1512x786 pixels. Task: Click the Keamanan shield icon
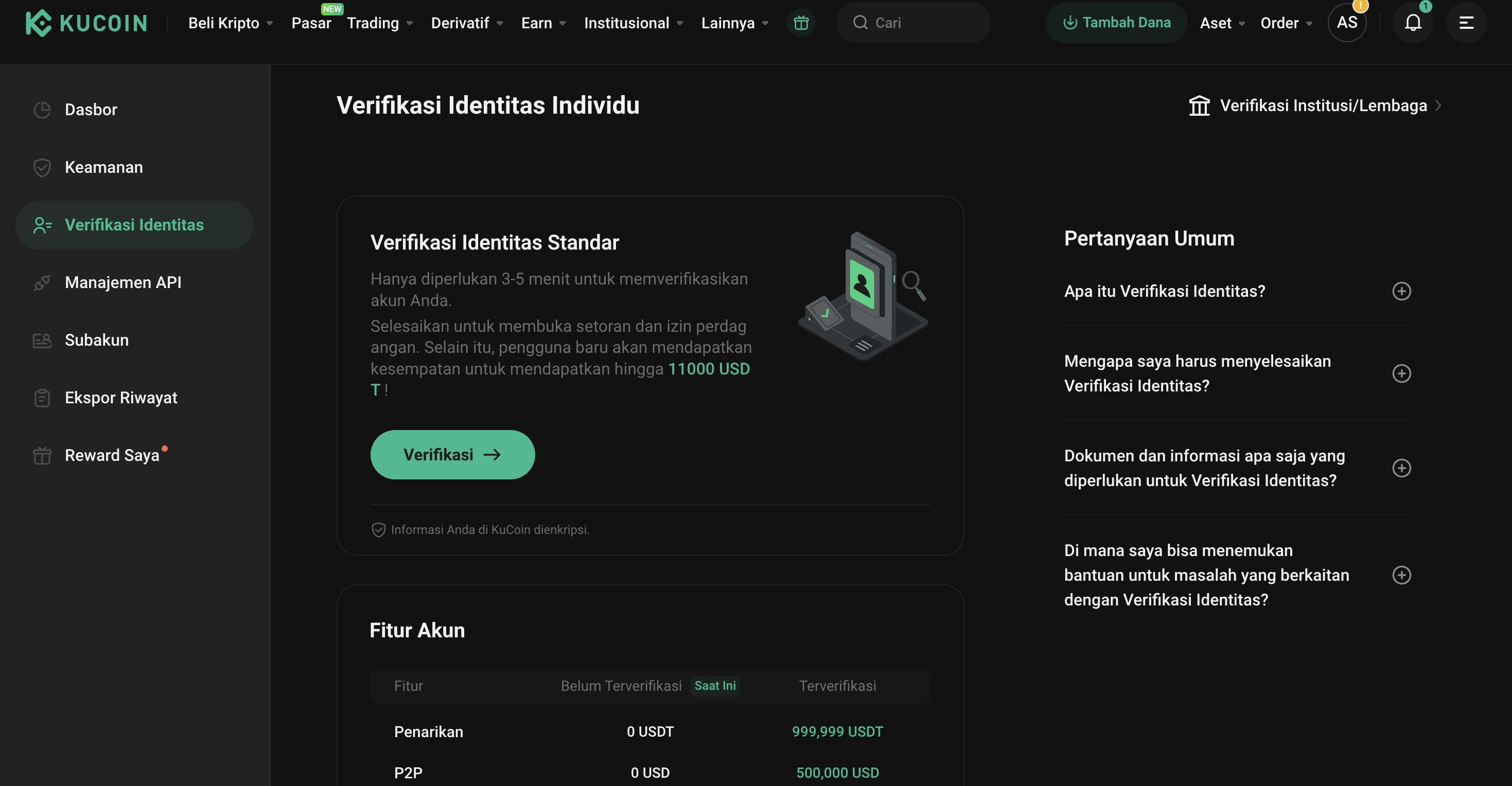click(41, 167)
